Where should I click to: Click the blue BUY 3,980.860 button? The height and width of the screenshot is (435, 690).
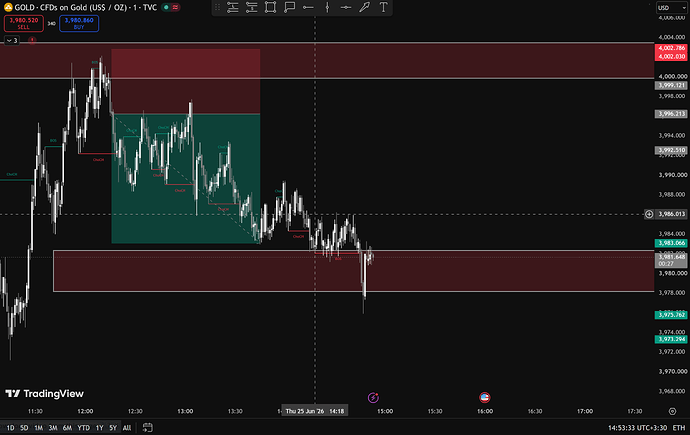click(x=79, y=23)
